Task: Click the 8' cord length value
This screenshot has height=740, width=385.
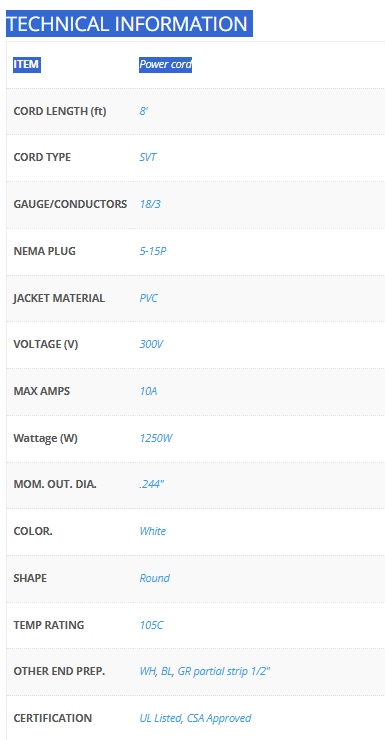Action: 144,111
